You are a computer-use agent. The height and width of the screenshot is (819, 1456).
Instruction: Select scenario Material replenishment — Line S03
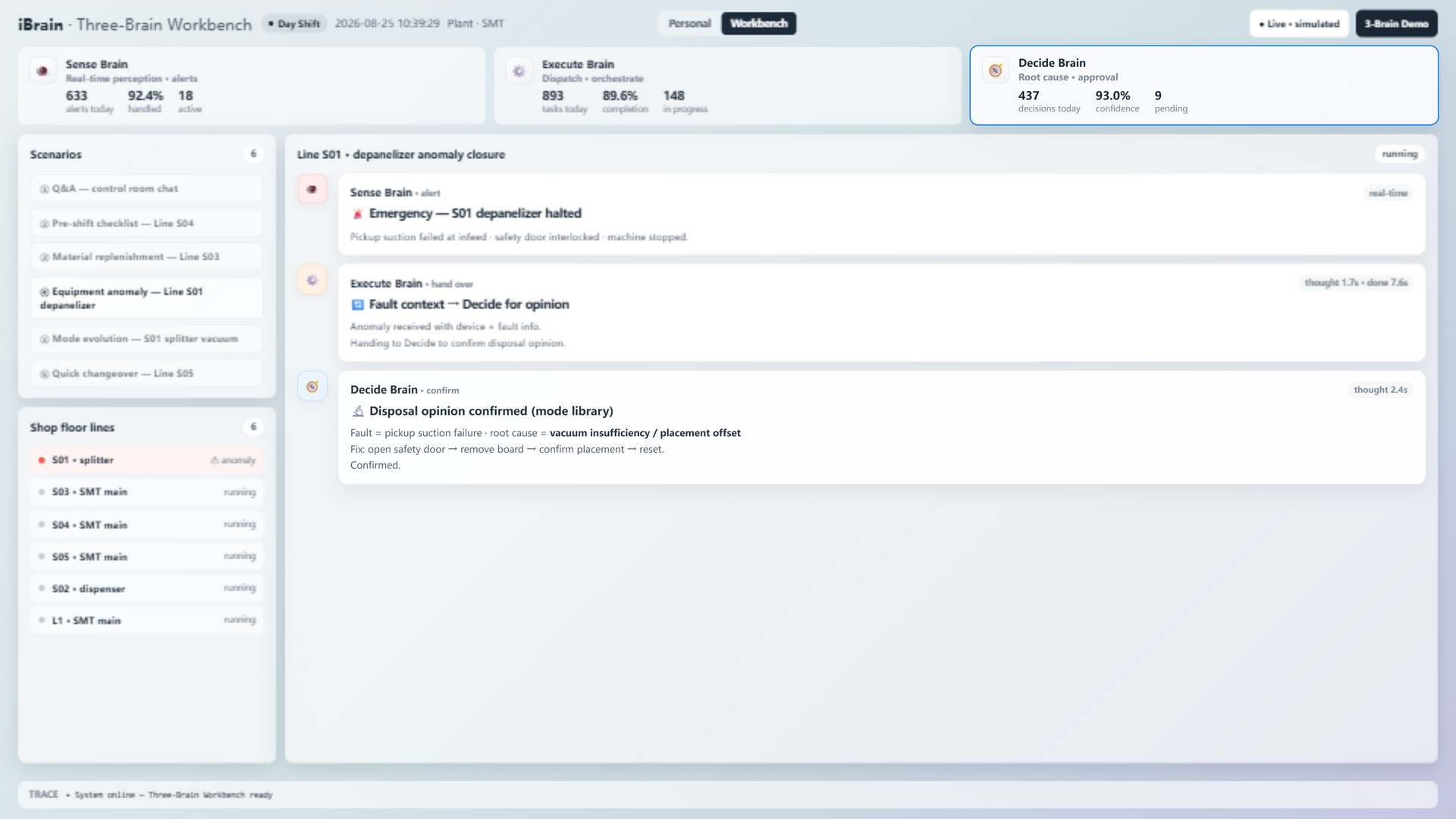(x=146, y=256)
